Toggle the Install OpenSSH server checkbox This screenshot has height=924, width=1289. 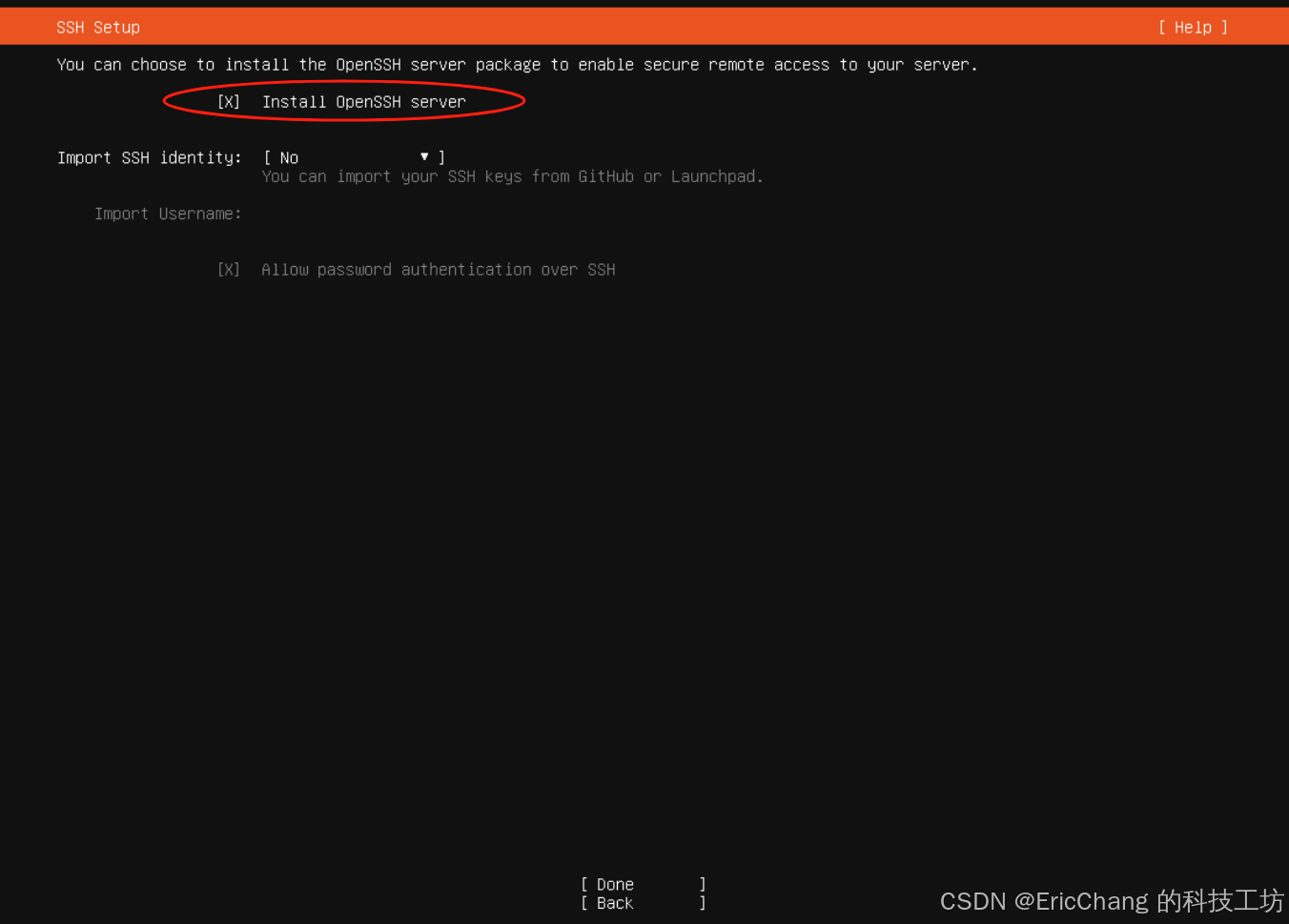(x=229, y=102)
